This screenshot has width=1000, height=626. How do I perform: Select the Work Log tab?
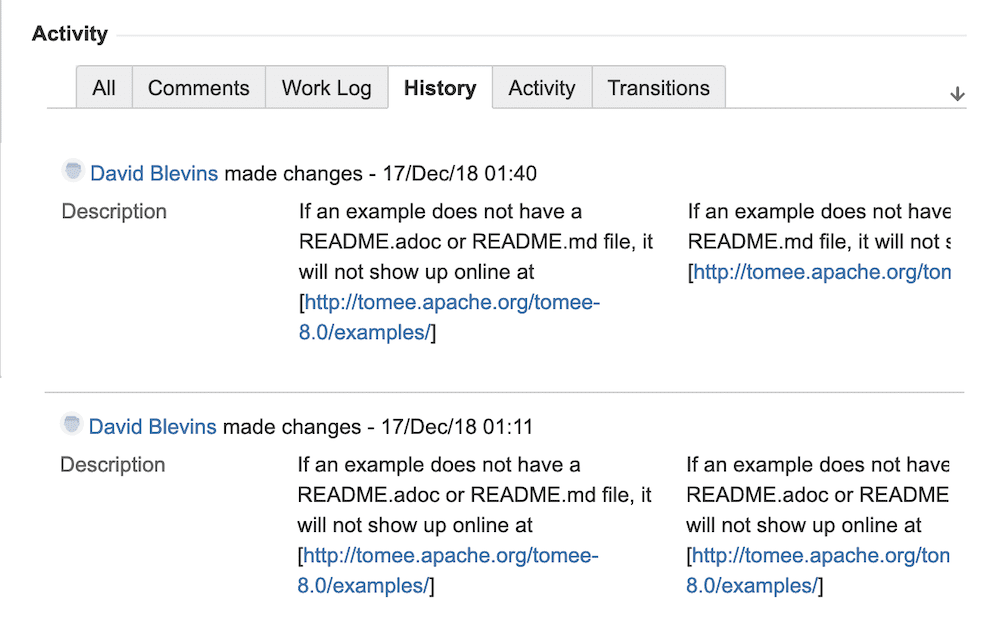(x=327, y=87)
